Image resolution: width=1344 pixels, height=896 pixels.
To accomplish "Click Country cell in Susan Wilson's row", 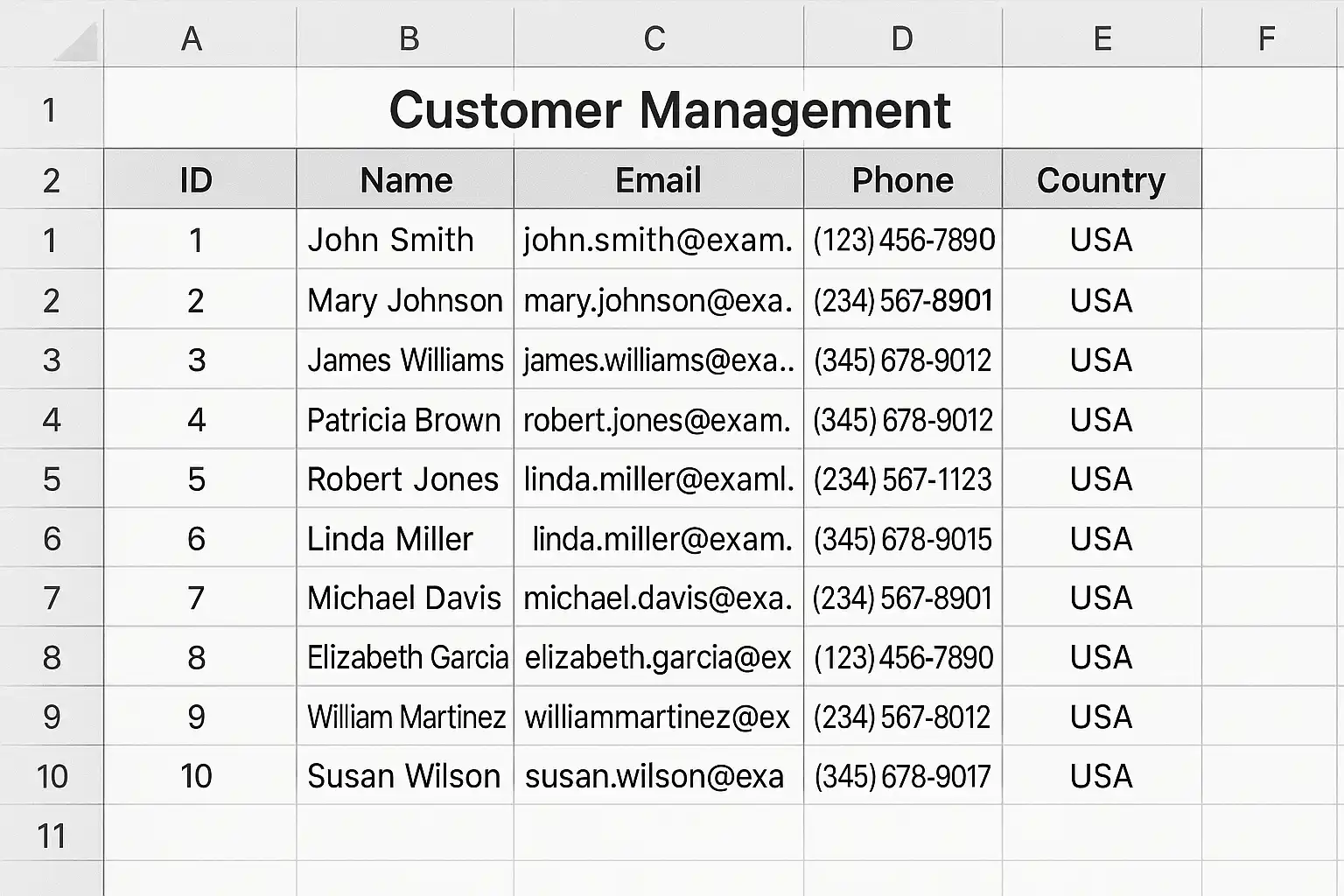I will [x=1101, y=776].
